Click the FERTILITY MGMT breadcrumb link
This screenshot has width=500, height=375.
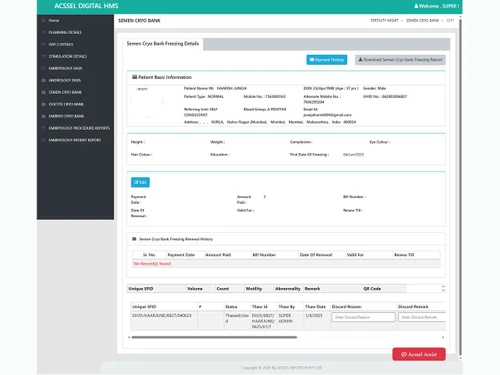click(384, 21)
